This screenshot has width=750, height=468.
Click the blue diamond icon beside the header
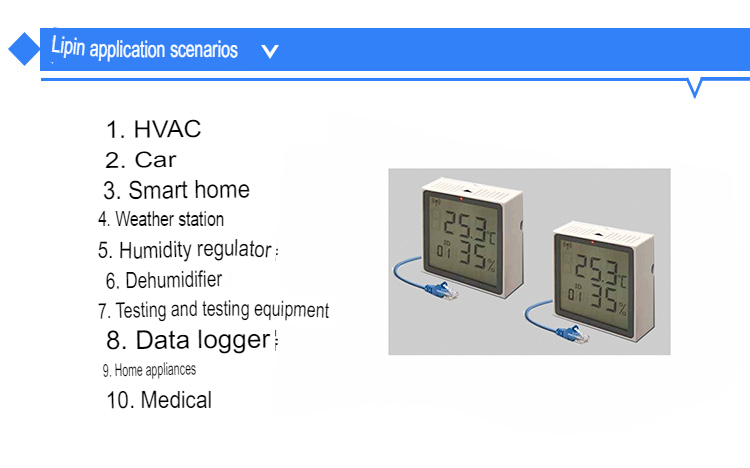tap(24, 49)
